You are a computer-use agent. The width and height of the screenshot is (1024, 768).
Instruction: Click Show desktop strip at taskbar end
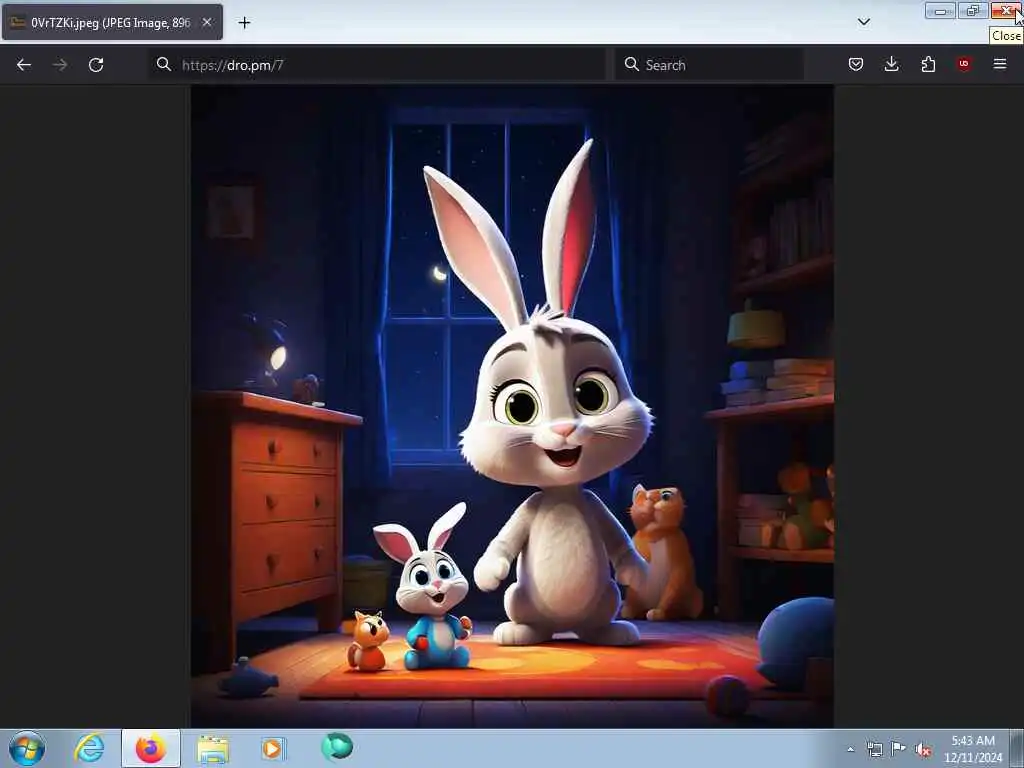1017,749
